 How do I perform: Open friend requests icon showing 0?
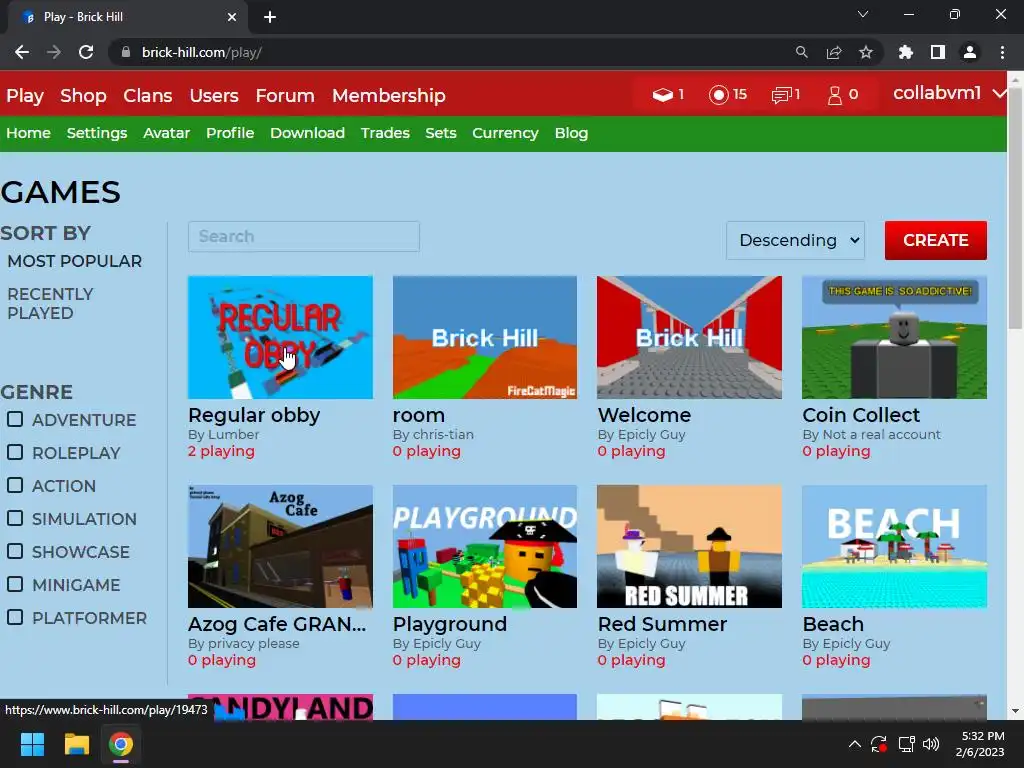(835, 95)
